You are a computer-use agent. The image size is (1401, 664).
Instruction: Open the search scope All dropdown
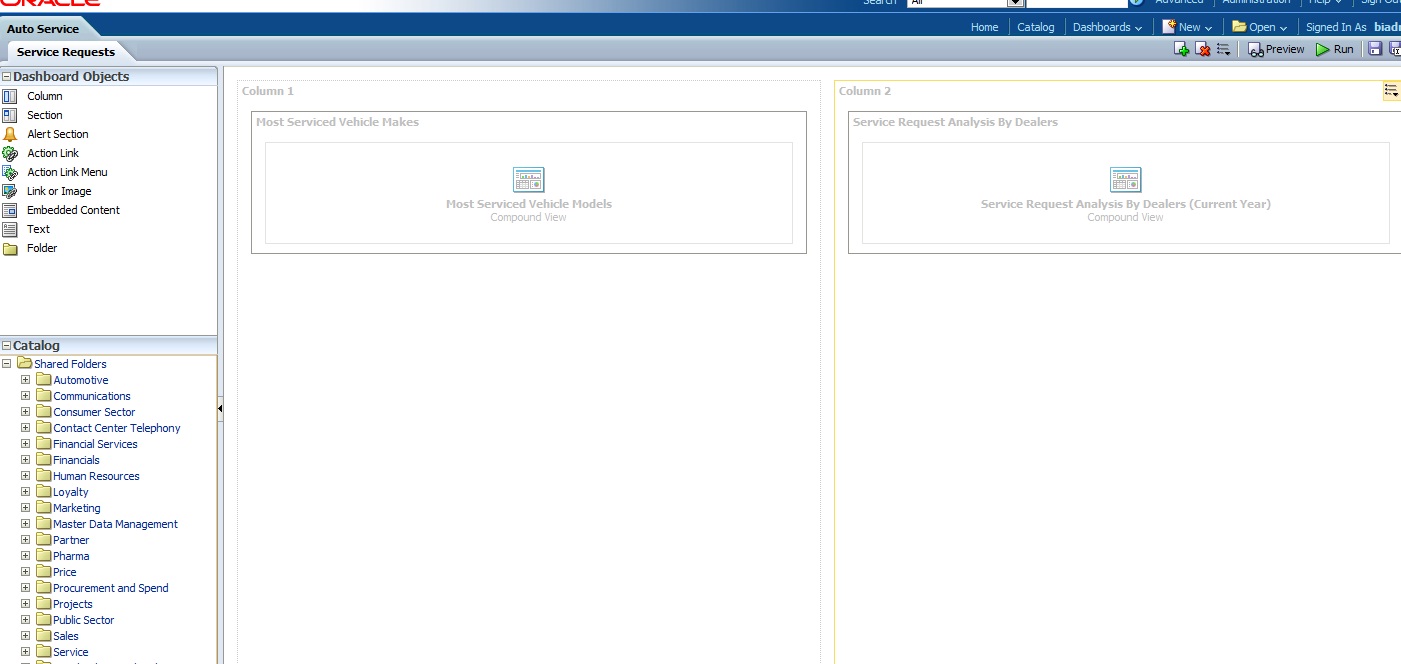pos(1016,3)
